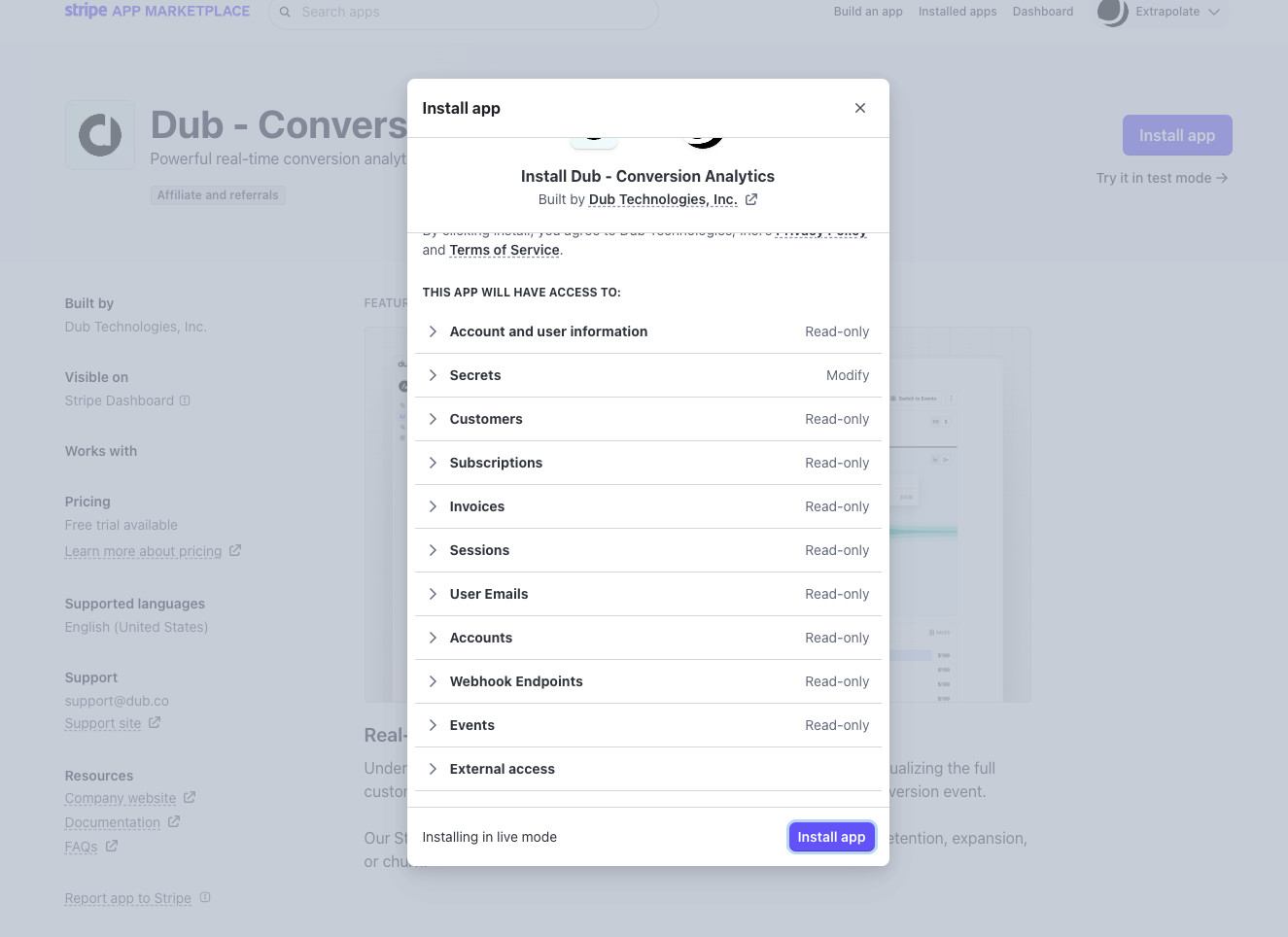Open the Installed apps menu item
1288x937 pixels.
click(x=957, y=11)
